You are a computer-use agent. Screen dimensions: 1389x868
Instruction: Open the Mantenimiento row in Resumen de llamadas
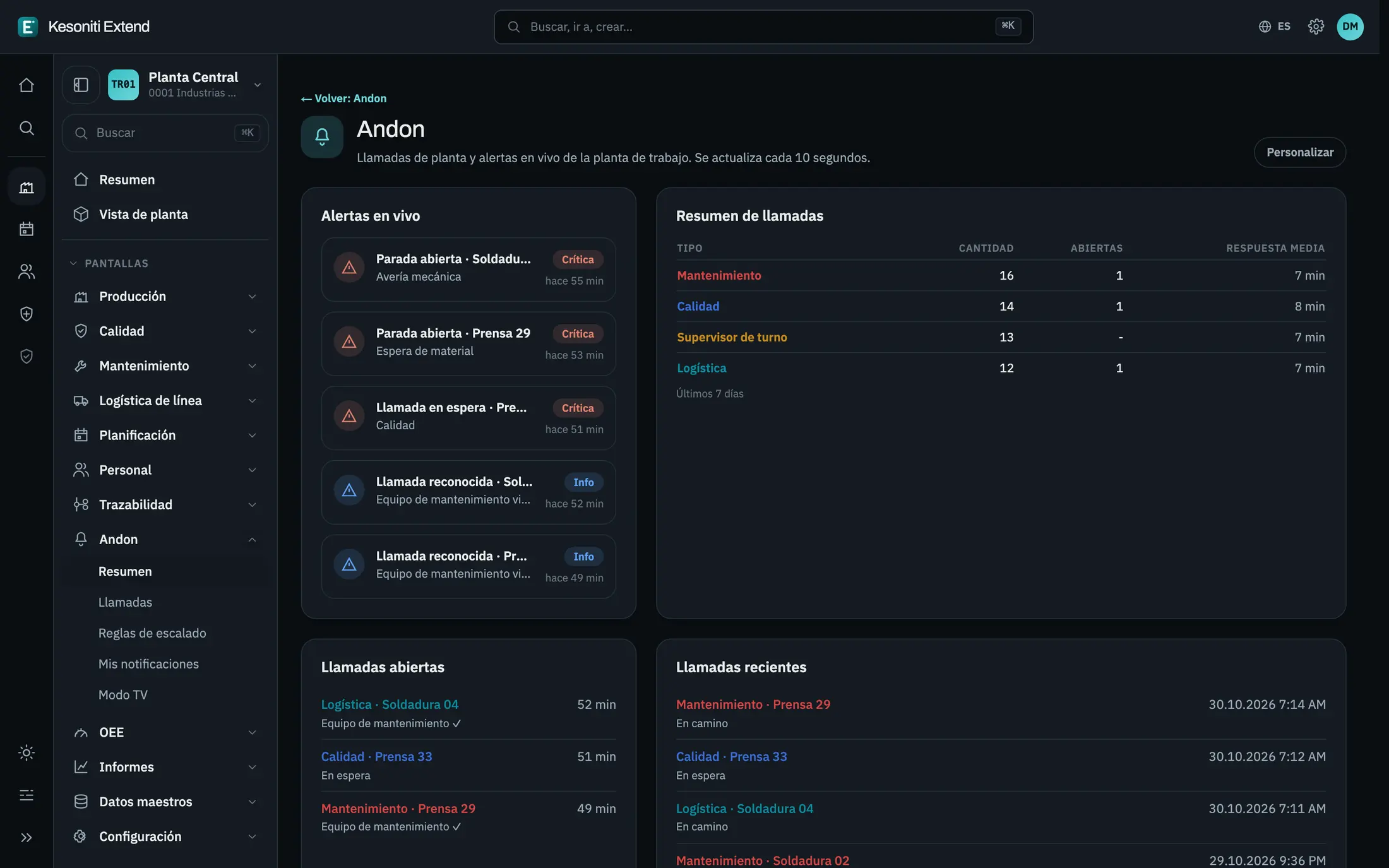pos(1001,275)
